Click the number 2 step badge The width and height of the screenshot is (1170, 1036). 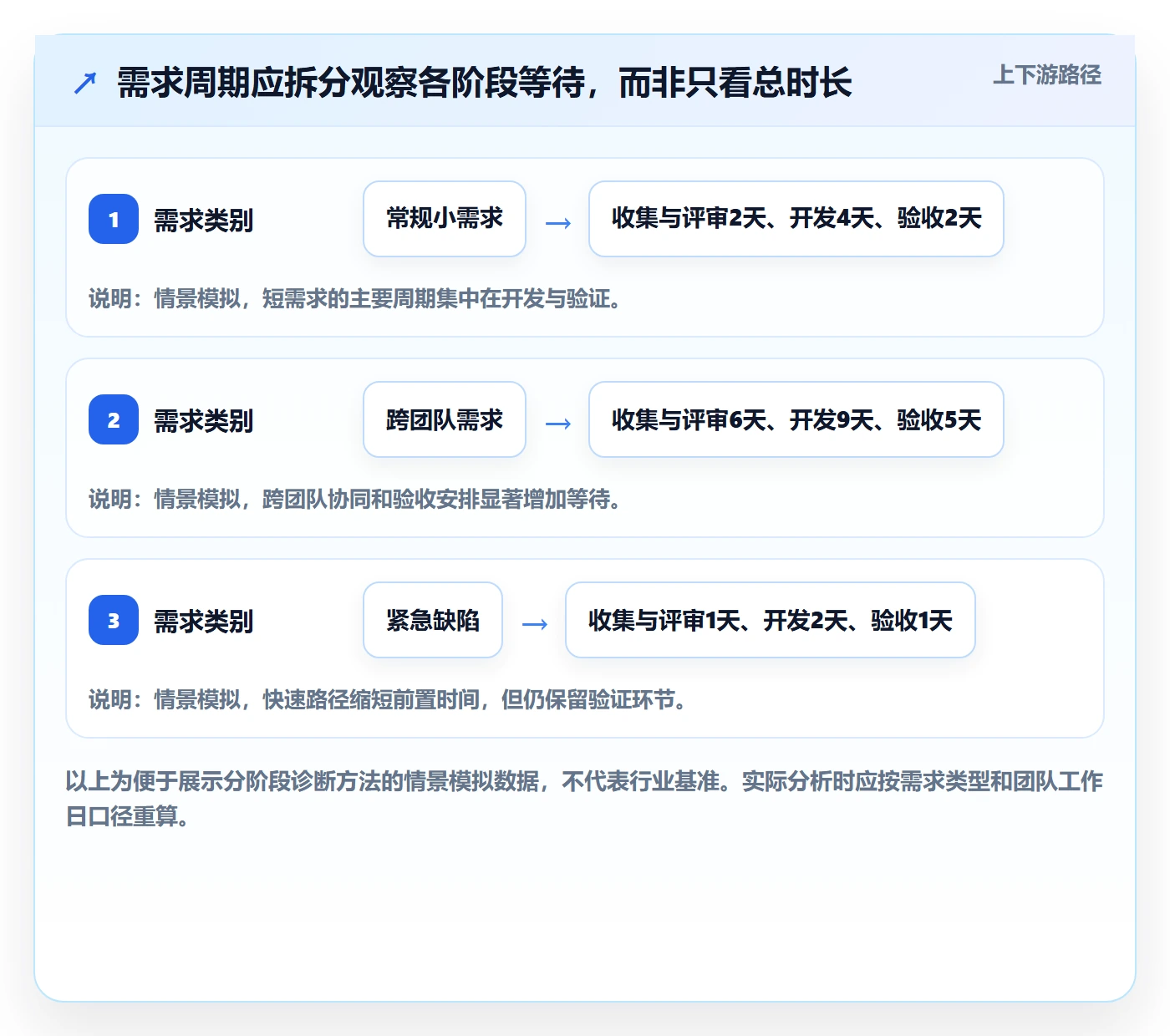[114, 419]
